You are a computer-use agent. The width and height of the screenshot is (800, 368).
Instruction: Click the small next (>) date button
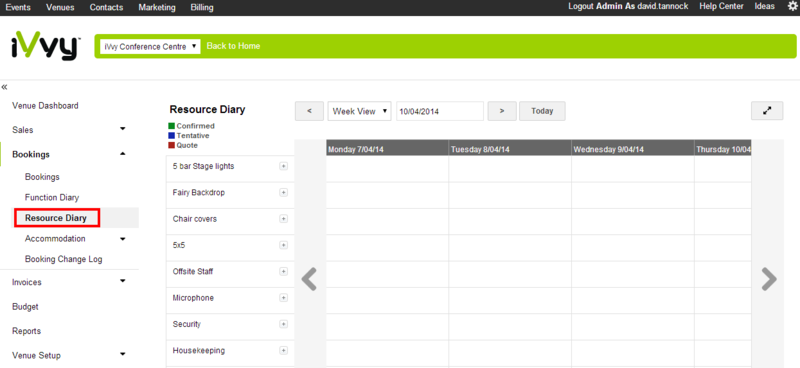502,111
